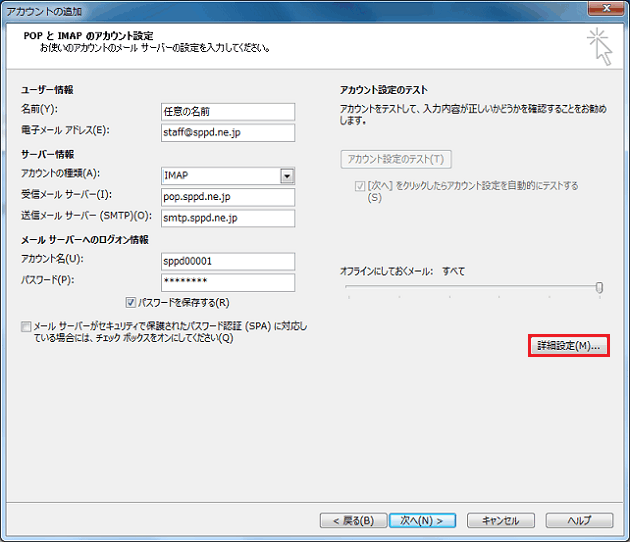Select the 送信メール サーバー (SMTP) field

227,218
